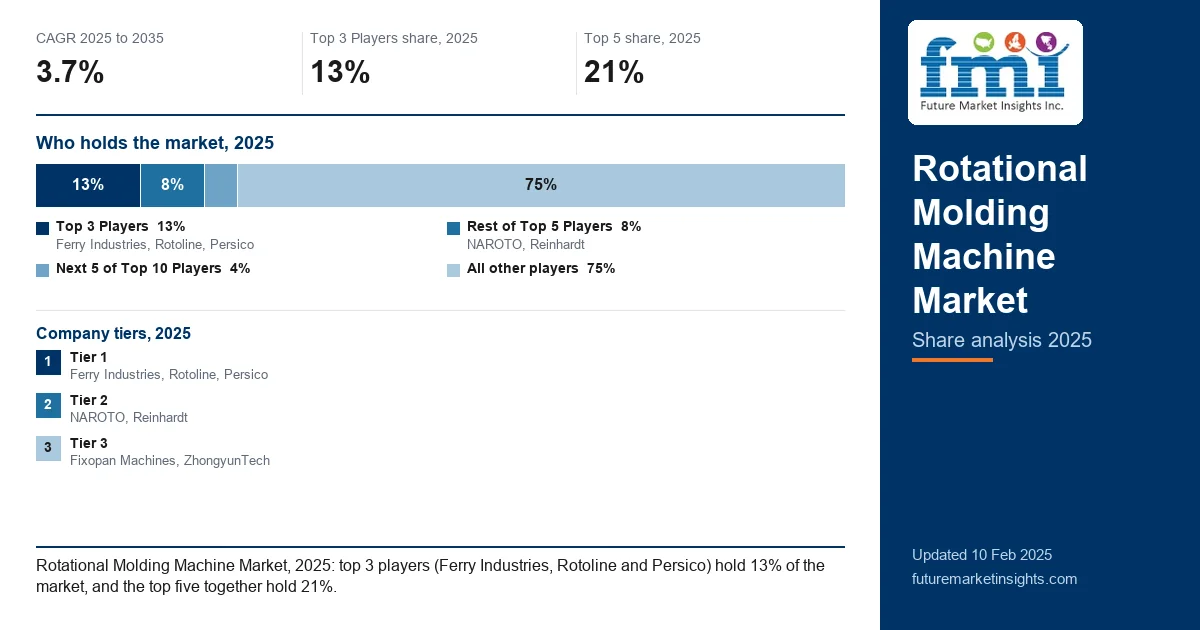
Task: Click the All other players legend square
Action: (x=453, y=270)
